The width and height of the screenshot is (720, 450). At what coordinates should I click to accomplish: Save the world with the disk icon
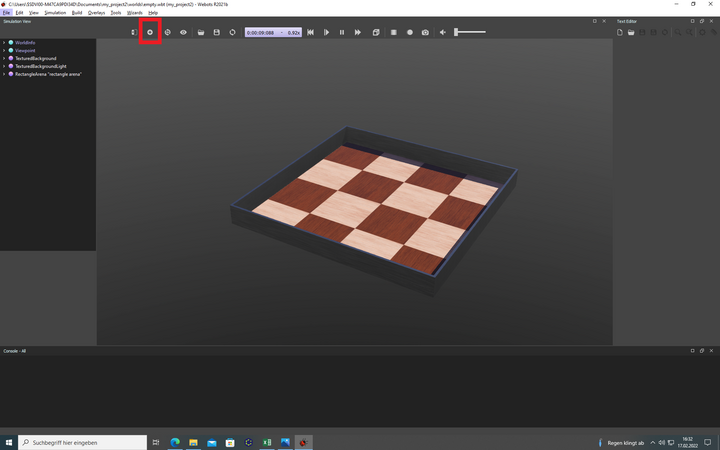(x=216, y=32)
